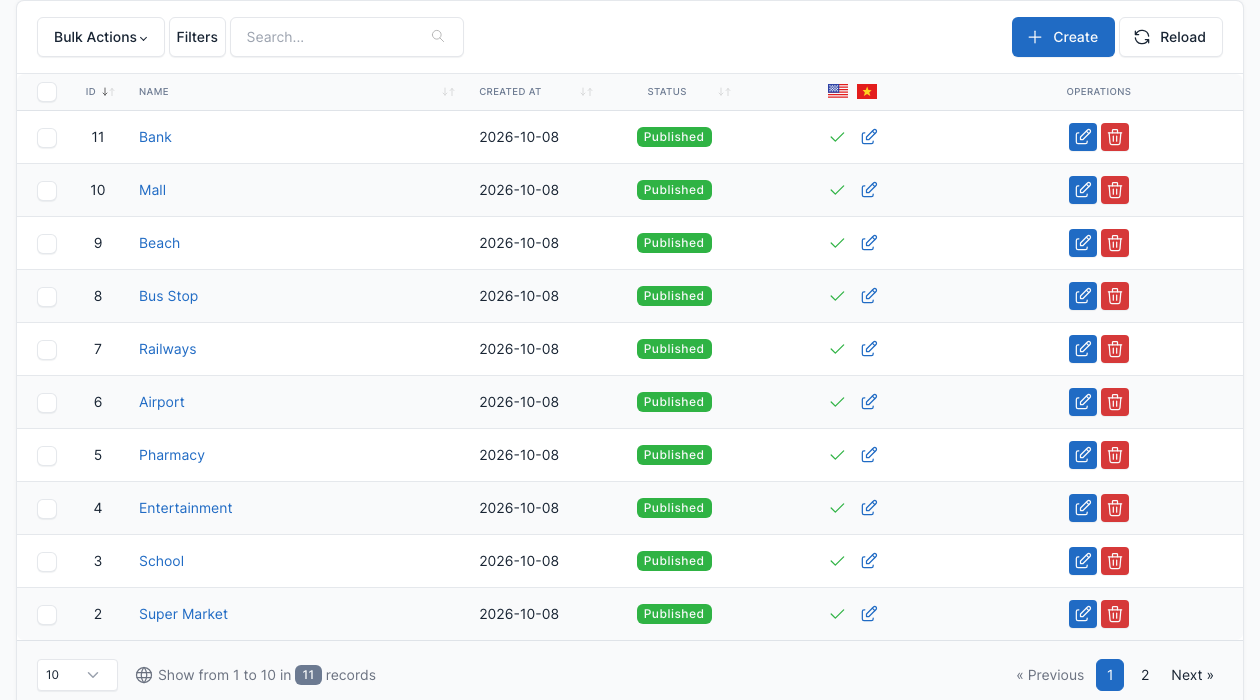1260x700 pixels.
Task: Select the Pharmacy row checkbox
Action: (47, 456)
